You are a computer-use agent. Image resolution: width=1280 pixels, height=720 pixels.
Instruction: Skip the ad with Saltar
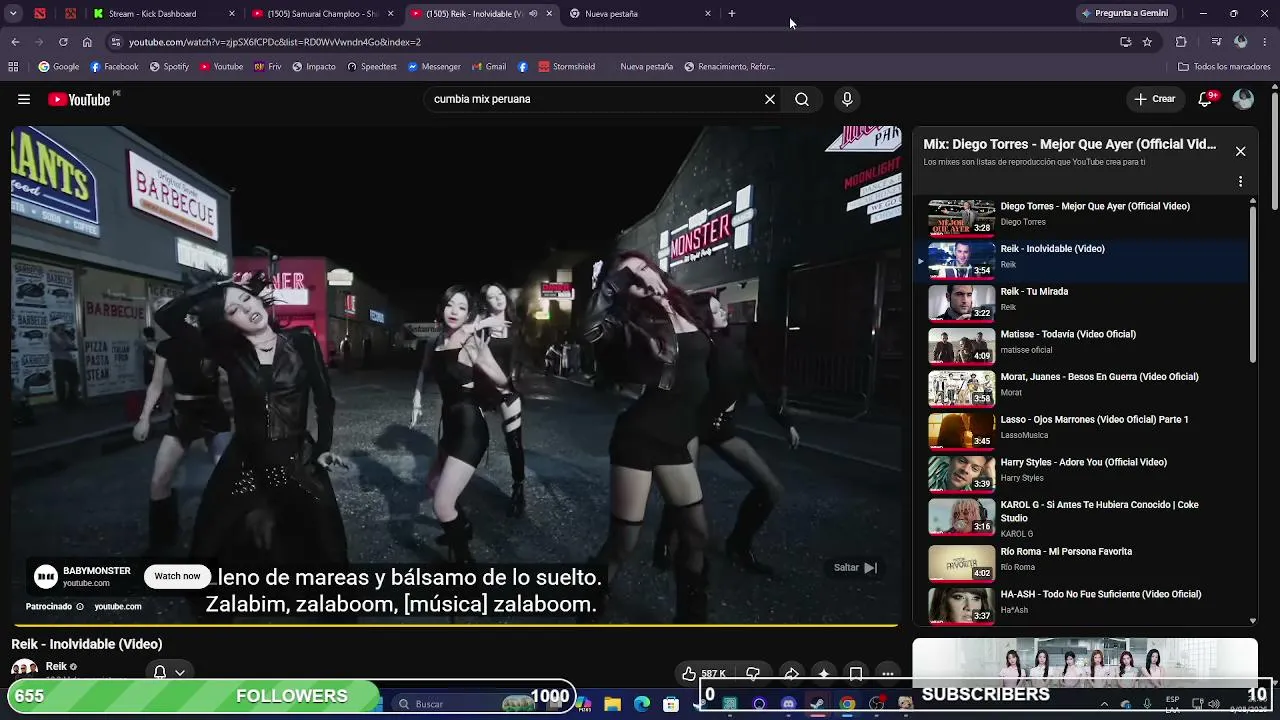856,568
